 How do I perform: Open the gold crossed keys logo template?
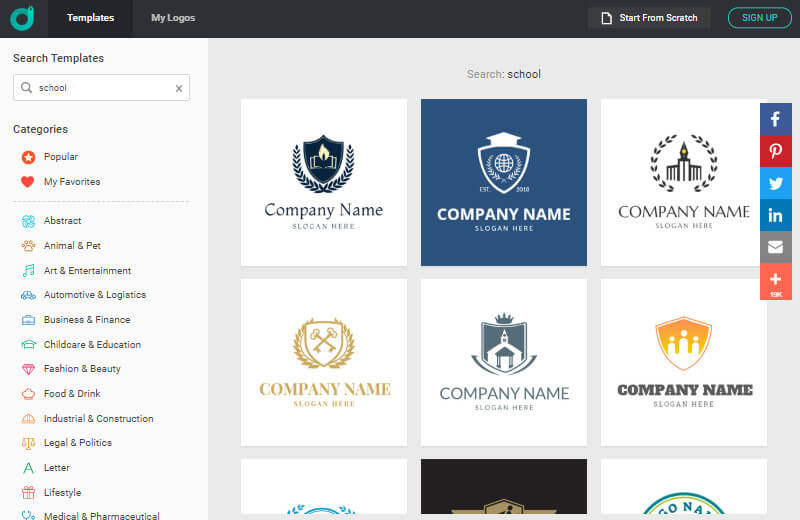tap(324, 362)
